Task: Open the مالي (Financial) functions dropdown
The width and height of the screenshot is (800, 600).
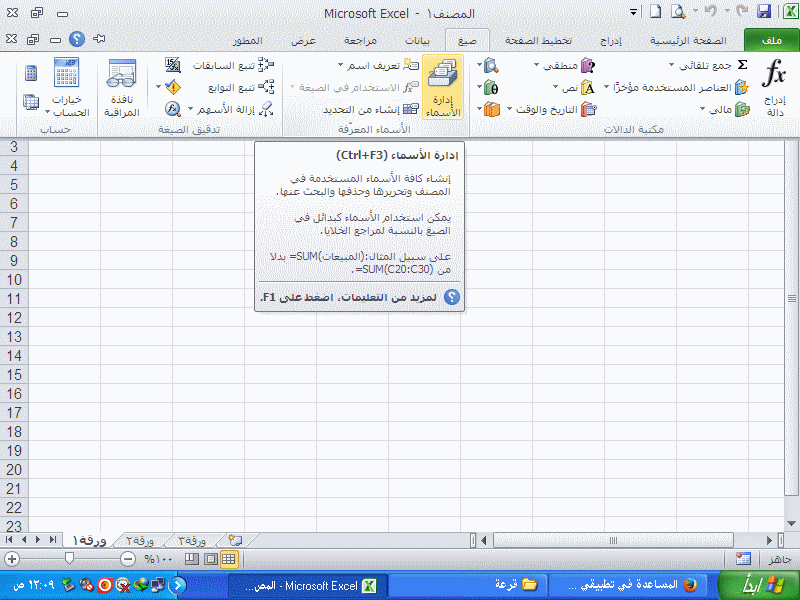Action: click(x=724, y=109)
